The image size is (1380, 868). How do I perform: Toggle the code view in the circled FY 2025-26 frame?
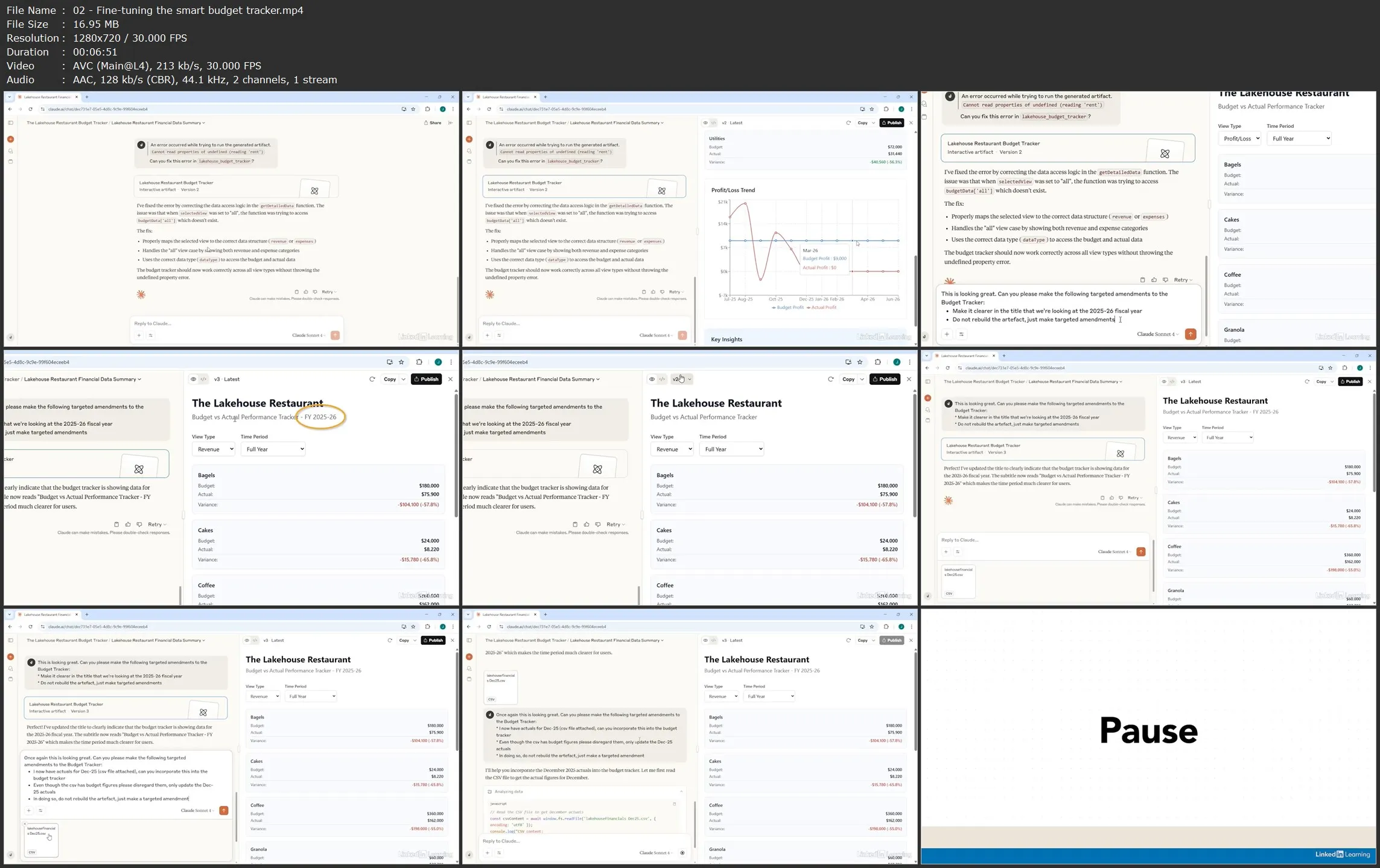pyautogui.click(x=203, y=379)
